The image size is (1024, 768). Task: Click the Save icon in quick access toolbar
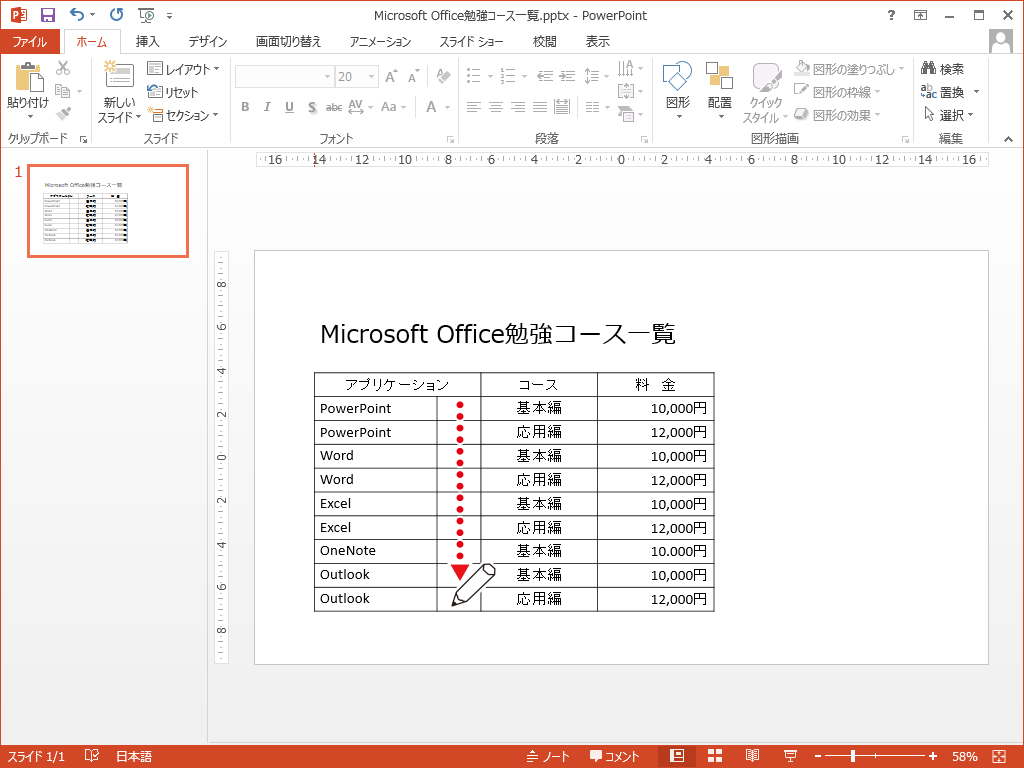click(48, 15)
